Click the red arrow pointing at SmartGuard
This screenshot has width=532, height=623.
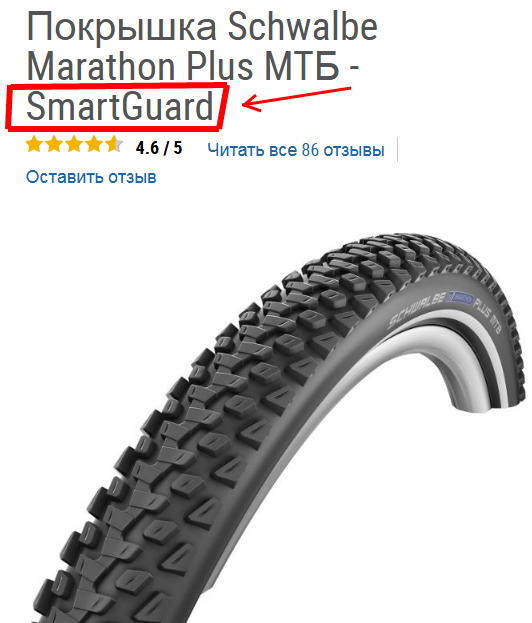[296, 99]
